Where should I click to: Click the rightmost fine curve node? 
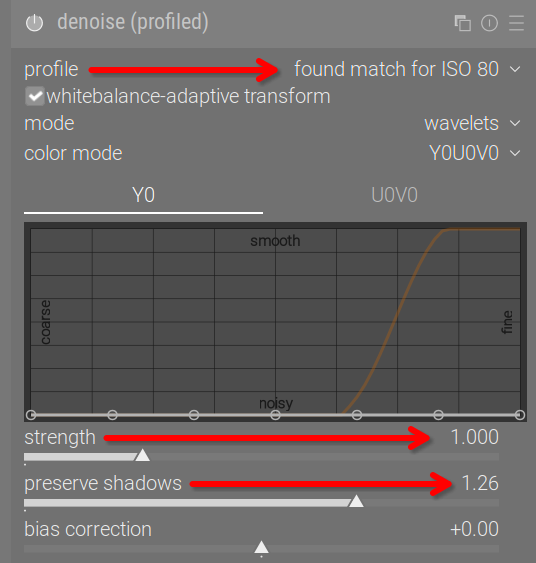(520, 415)
